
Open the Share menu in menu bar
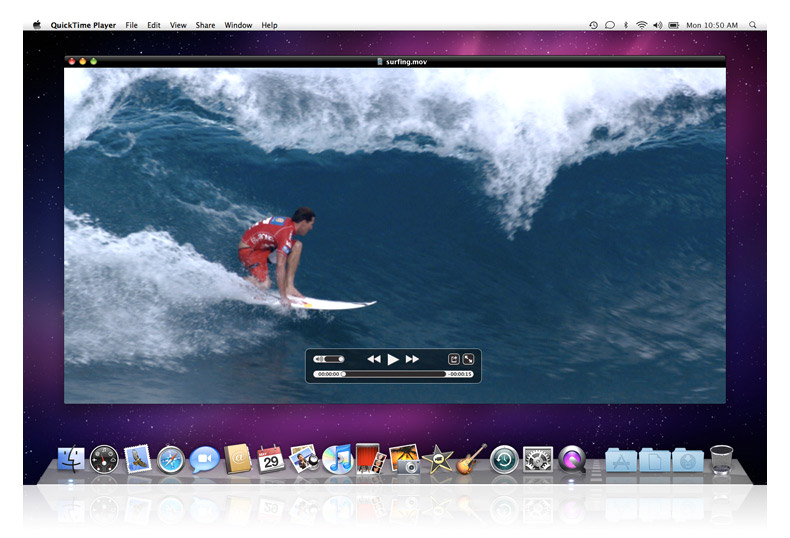coord(205,25)
